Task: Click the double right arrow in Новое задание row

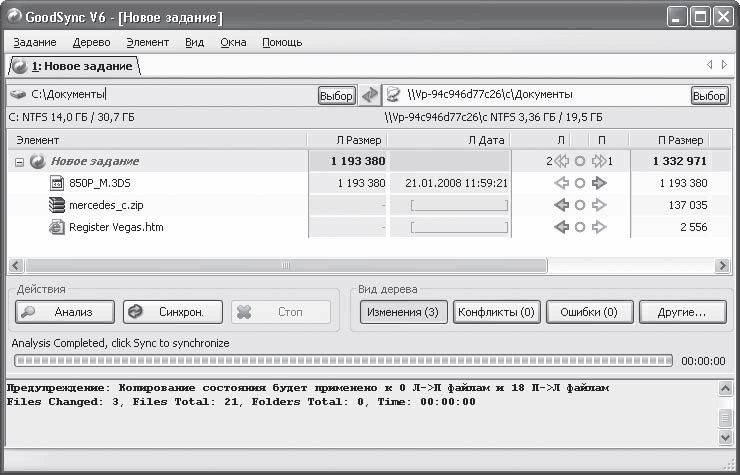Action: 599,161
